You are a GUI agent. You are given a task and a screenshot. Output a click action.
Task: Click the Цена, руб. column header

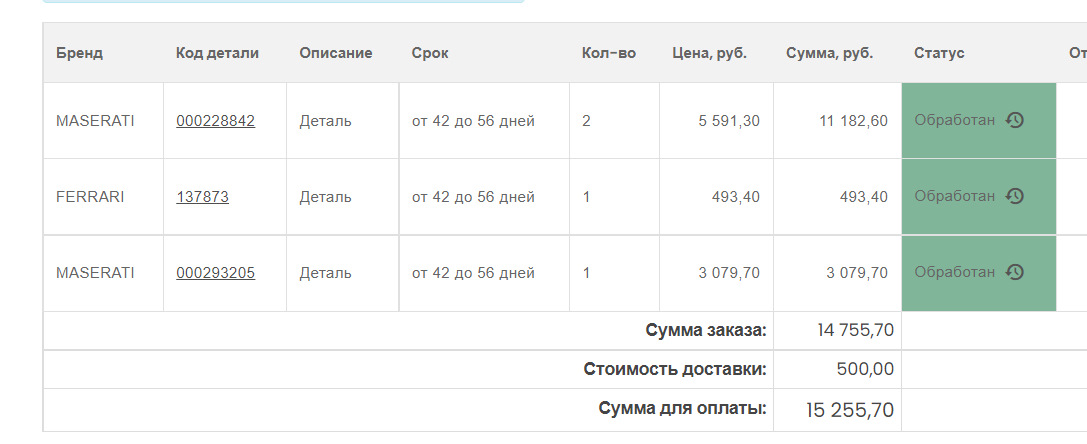tap(709, 53)
